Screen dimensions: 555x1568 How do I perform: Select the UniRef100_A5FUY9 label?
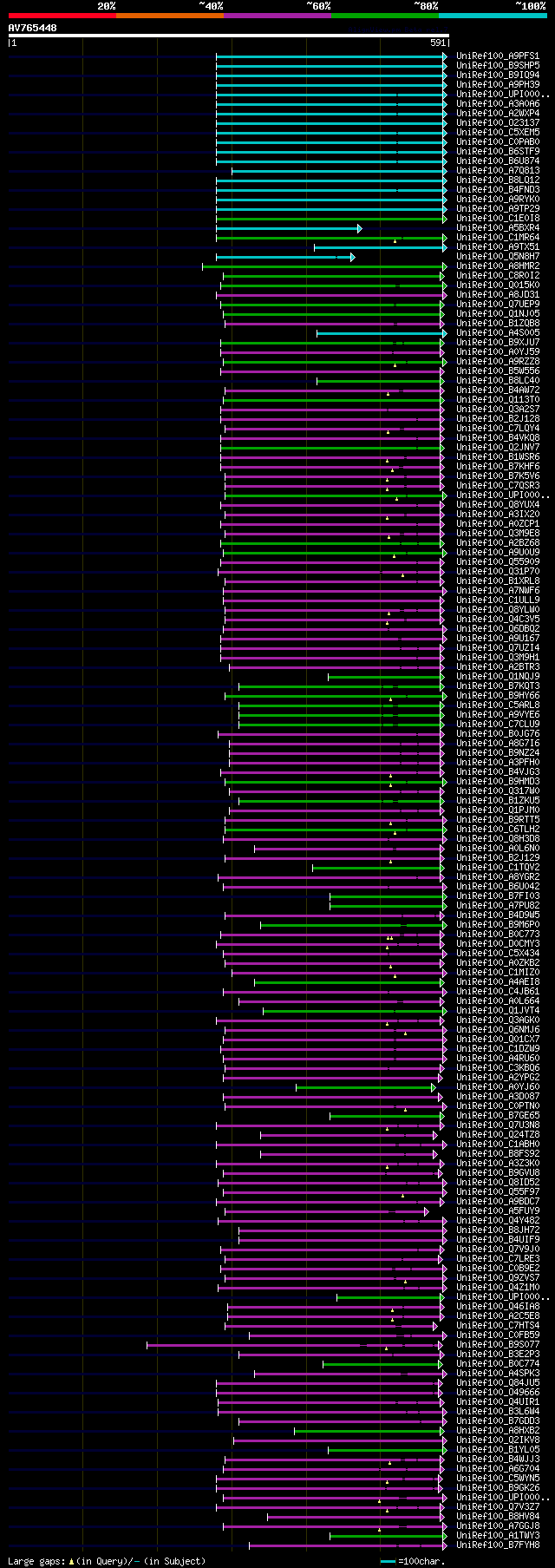tap(498, 1210)
